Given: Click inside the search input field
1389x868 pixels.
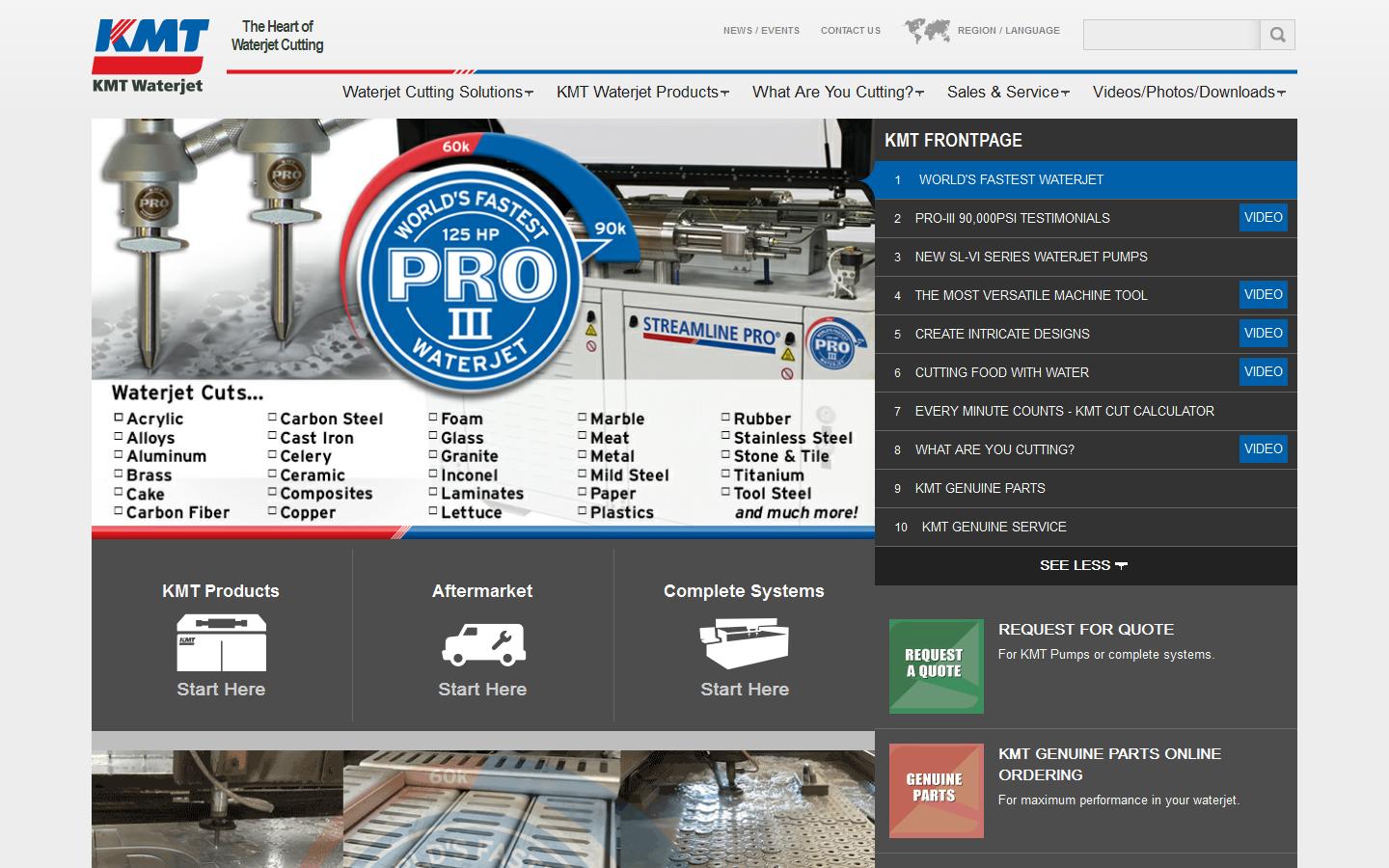Looking at the screenshot, I should pyautogui.click(x=1170, y=35).
